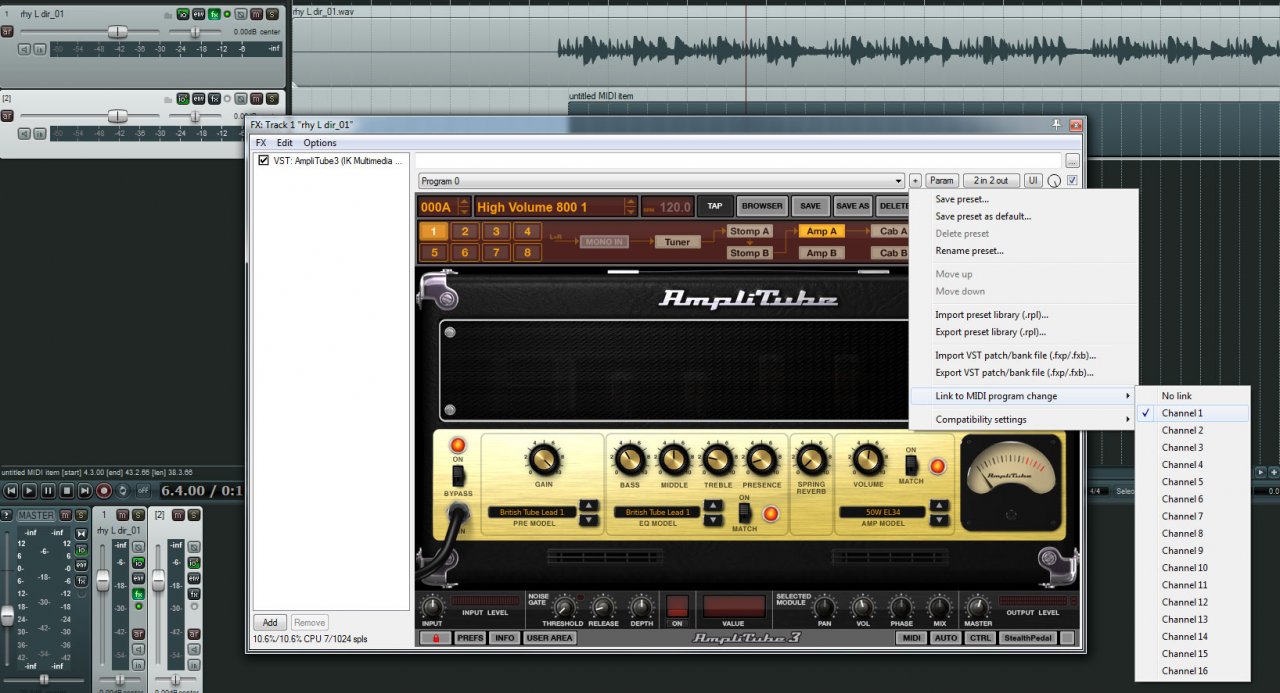Mute track 1 rhy L dir_01 in track panel

click(257, 14)
